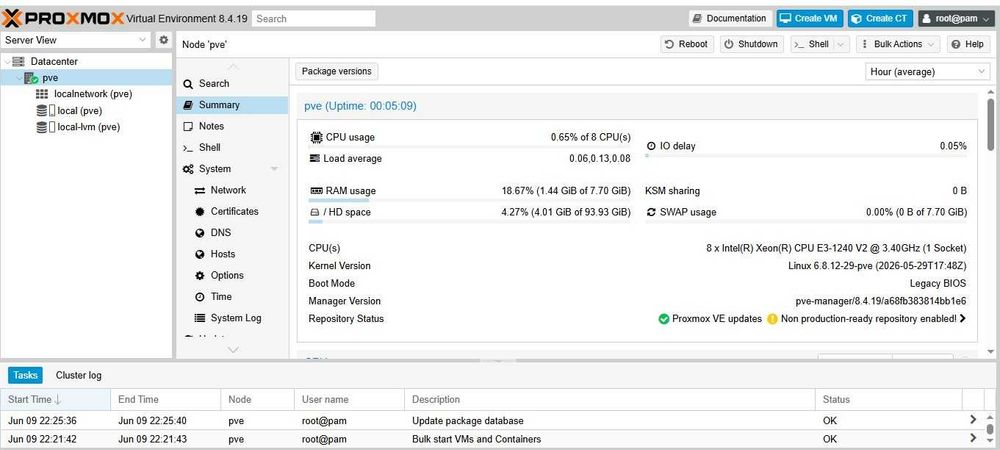Click the Reboot button
This screenshot has height=450, width=1000.
click(x=686, y=44)
